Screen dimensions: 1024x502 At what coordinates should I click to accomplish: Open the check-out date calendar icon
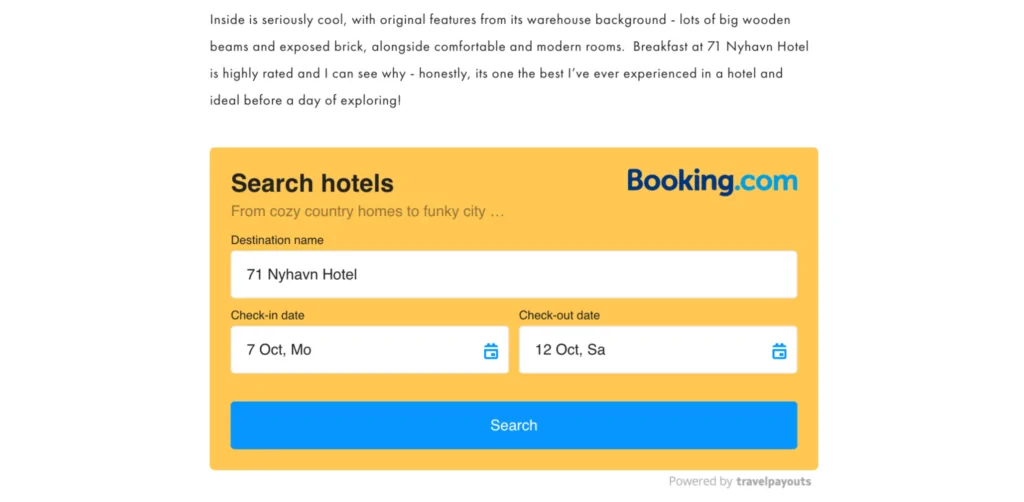tap(779, 351)
